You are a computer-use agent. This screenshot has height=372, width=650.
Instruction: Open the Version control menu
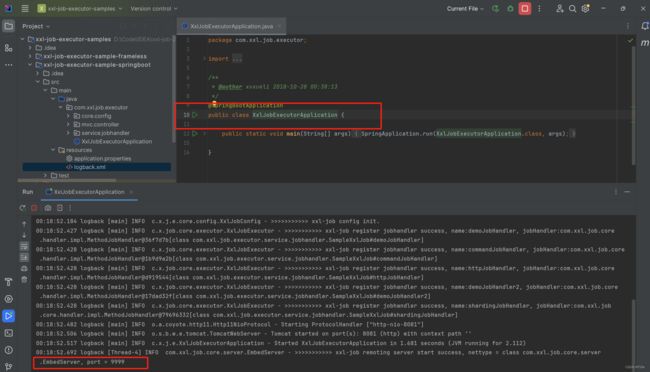(154, 9)
